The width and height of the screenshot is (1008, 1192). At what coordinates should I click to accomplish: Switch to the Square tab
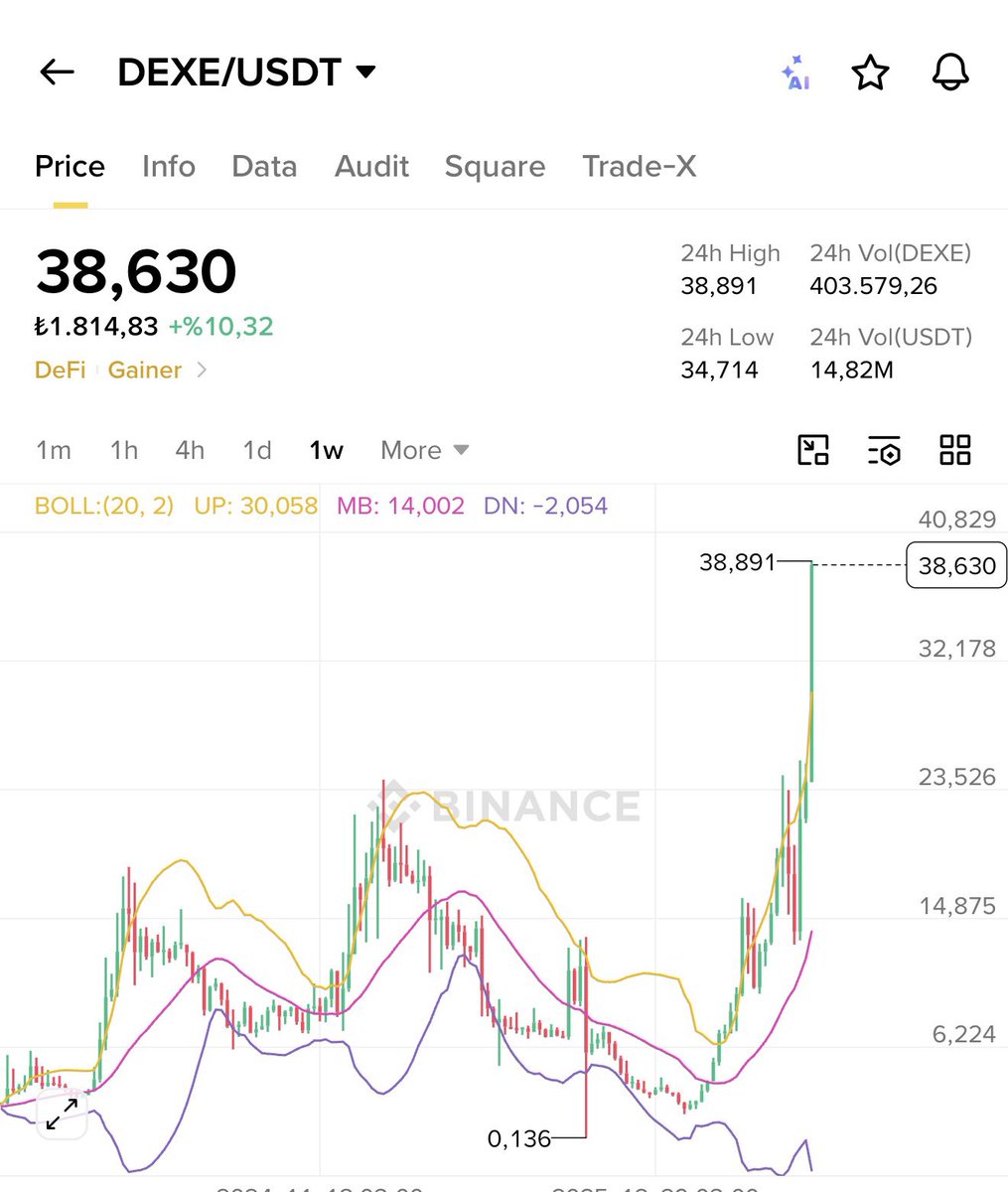coord(495,166)
